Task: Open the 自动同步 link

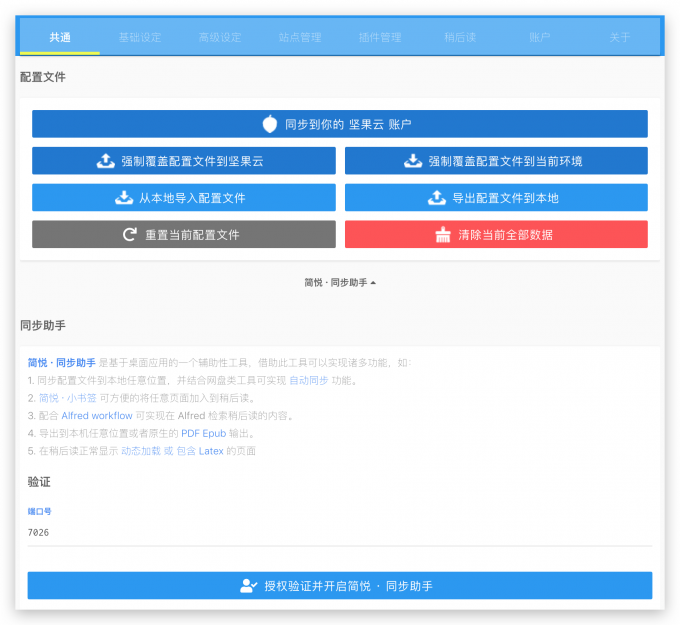Action: [308, 380]
